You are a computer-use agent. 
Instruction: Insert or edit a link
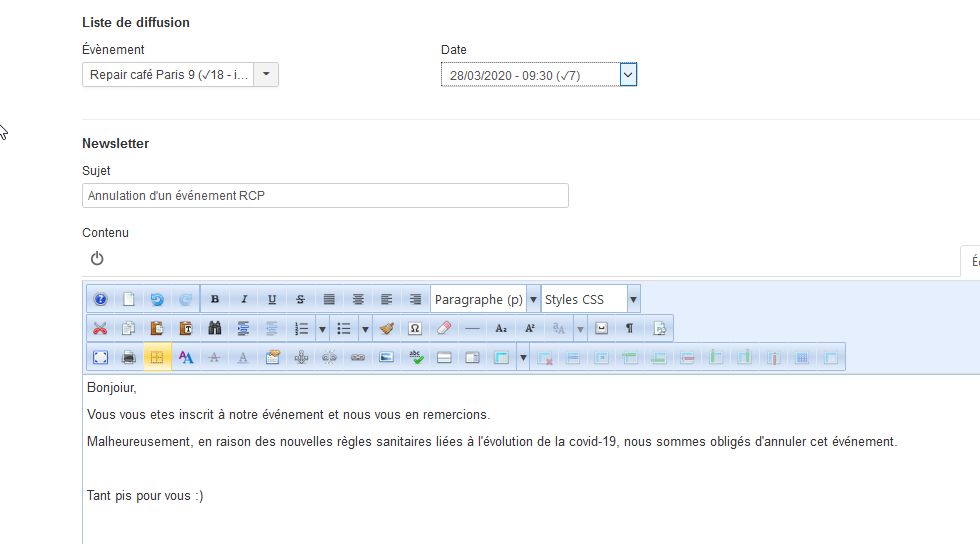pyautogui.click(x=358, y=358)
